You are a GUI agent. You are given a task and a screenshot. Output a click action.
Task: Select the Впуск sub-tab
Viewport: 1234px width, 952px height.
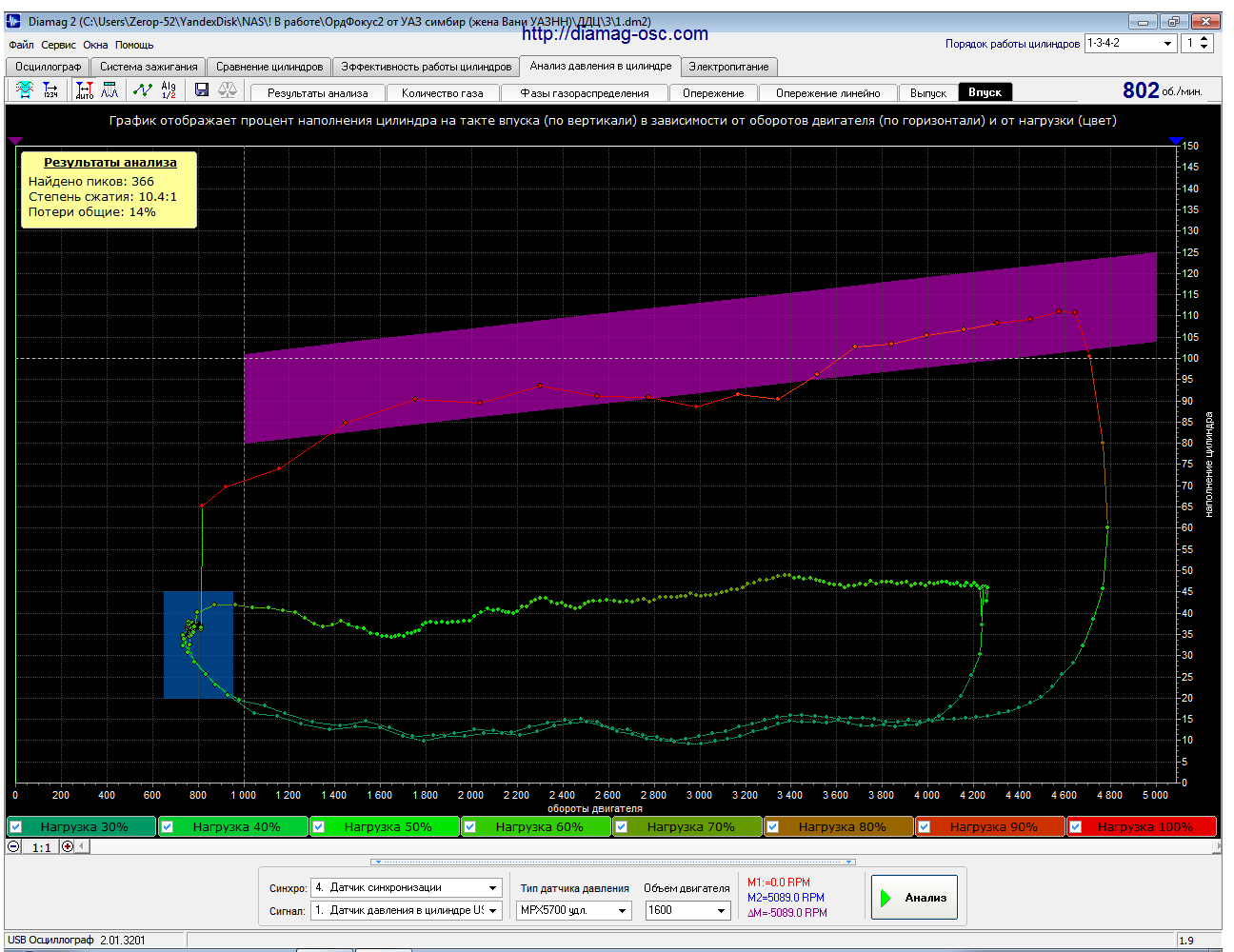985,92
